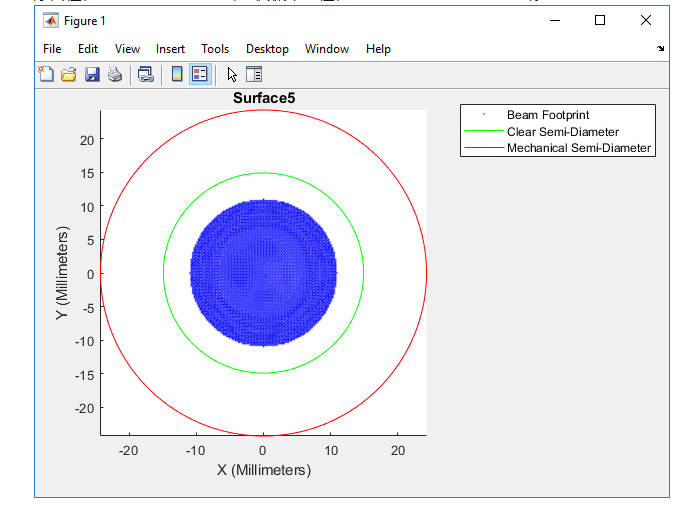
Task: Print the figure using the printer icon
Action: pyautogui.click(x=115, y=74)
